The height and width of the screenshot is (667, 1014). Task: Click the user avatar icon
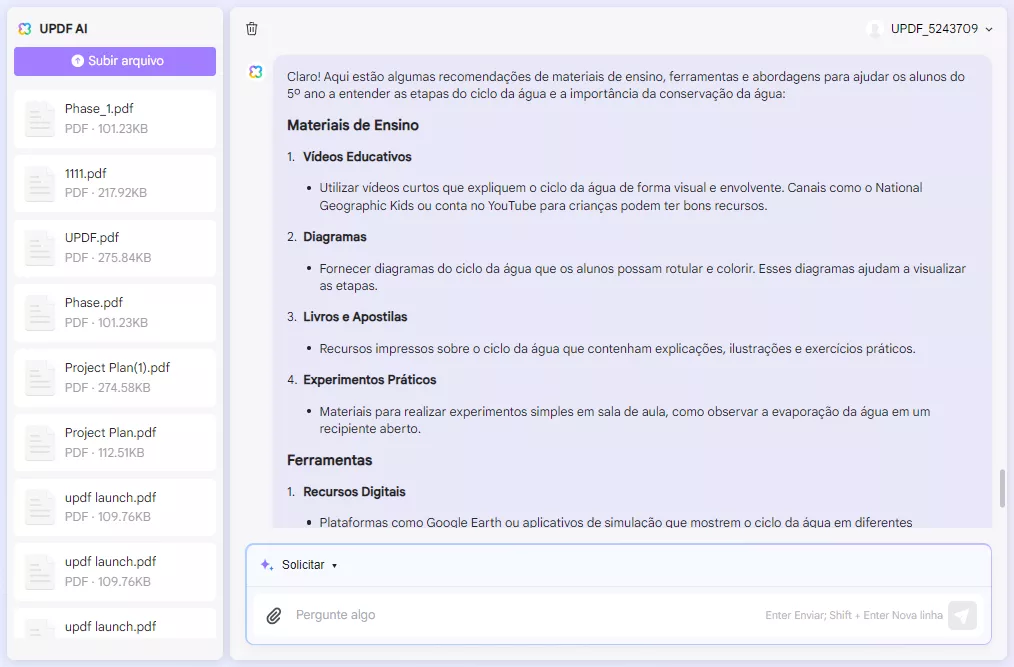[x=875, y=28]
